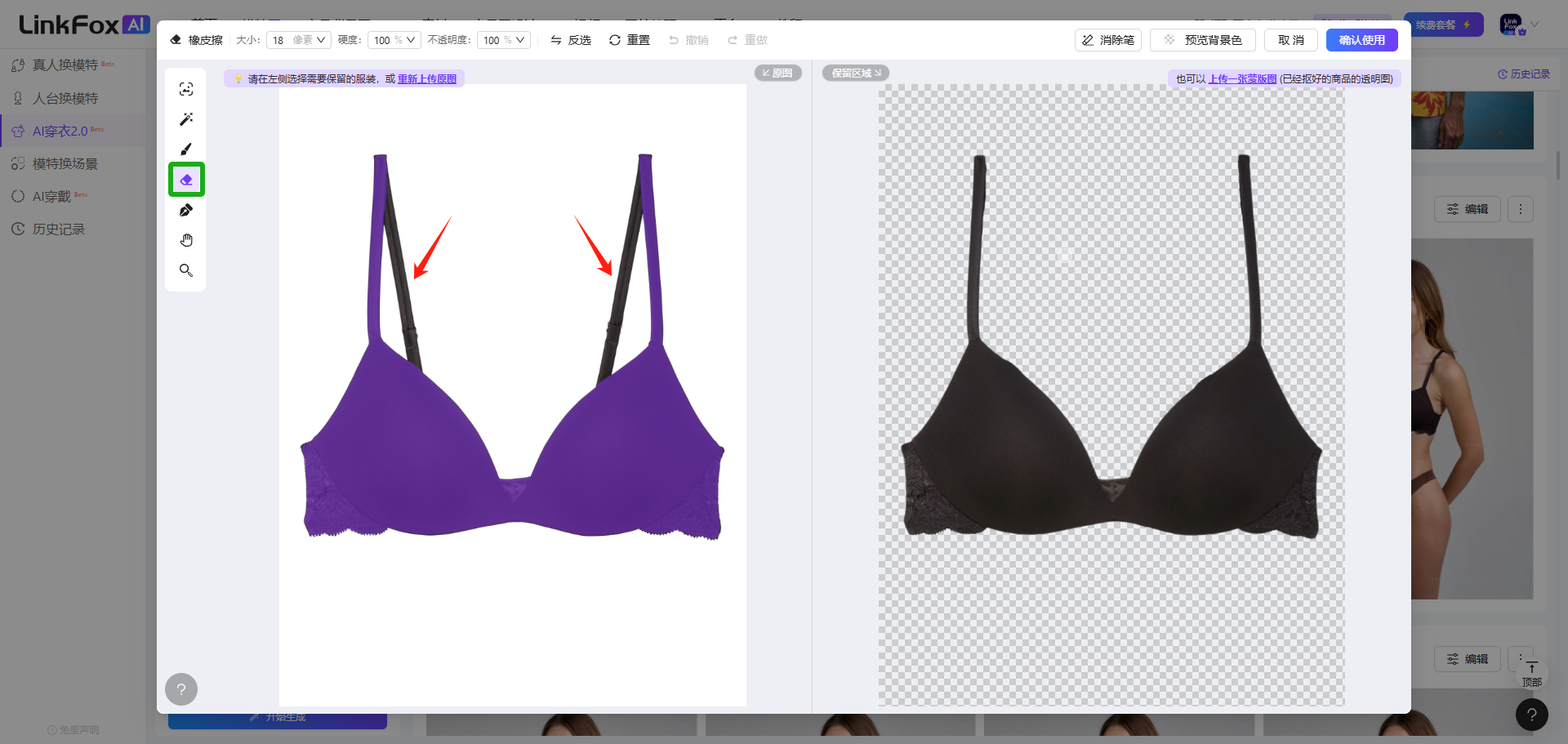Click 预览背景色 to preview background color
Screen dimensions: 1568x744
click(1203, 40)
